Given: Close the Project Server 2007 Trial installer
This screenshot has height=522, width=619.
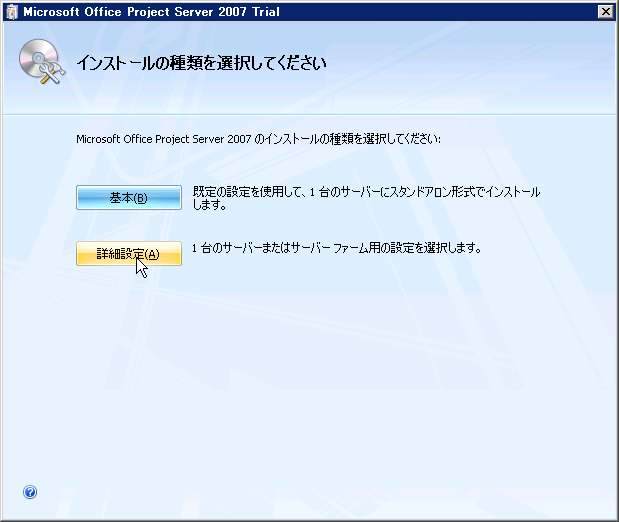Looking at the screenshot, I should click(605, 12).
